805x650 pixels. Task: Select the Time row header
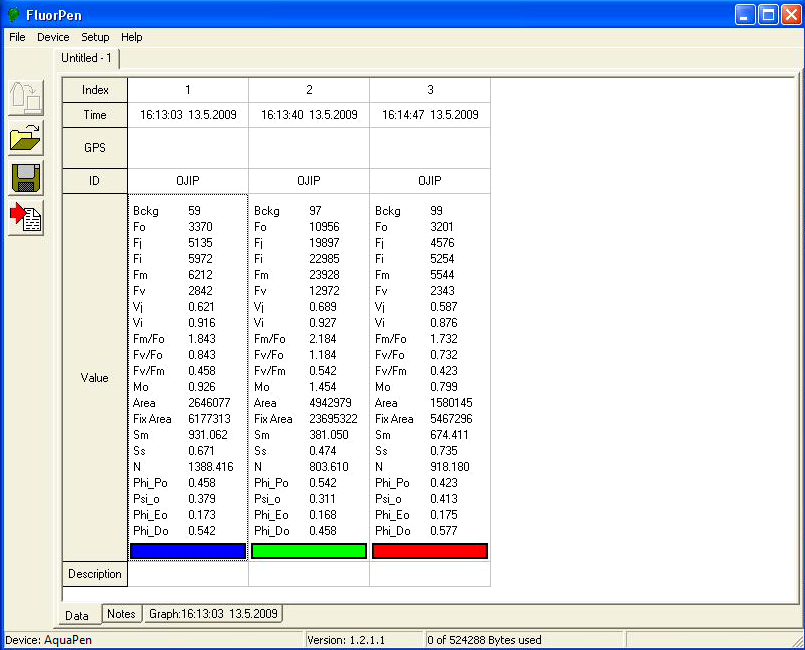[95, 115]
